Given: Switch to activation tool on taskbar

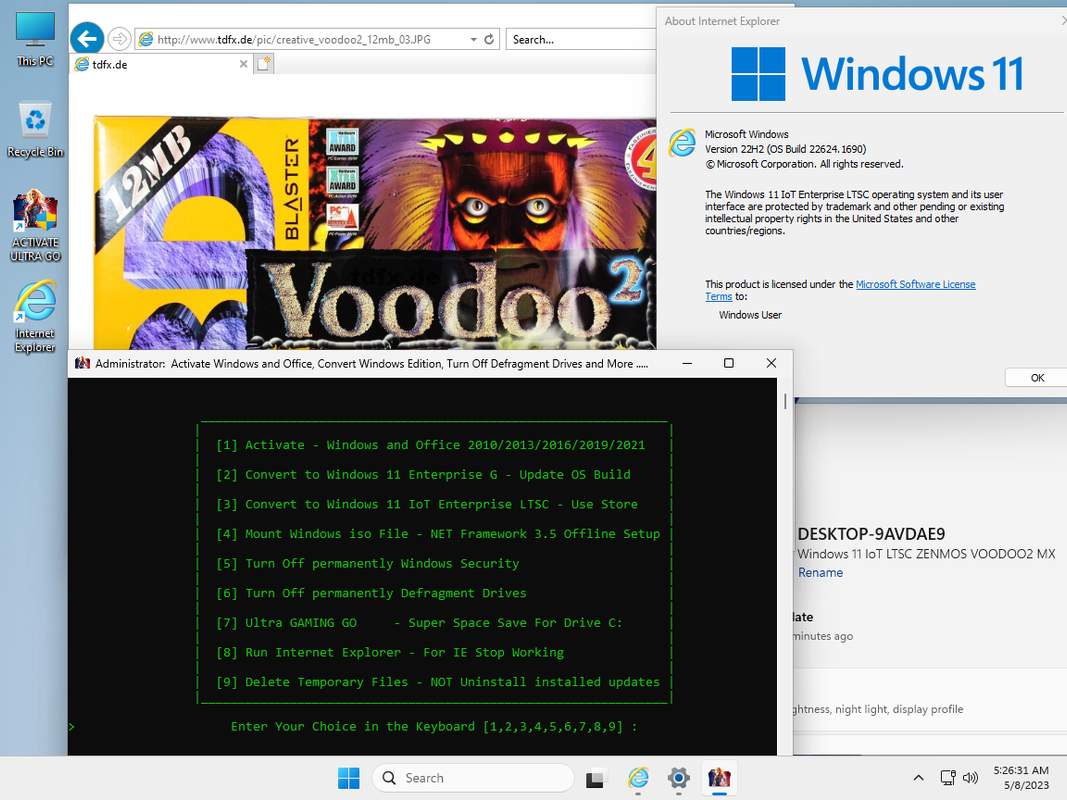Looking at the screenshot, I should (719, 778).
